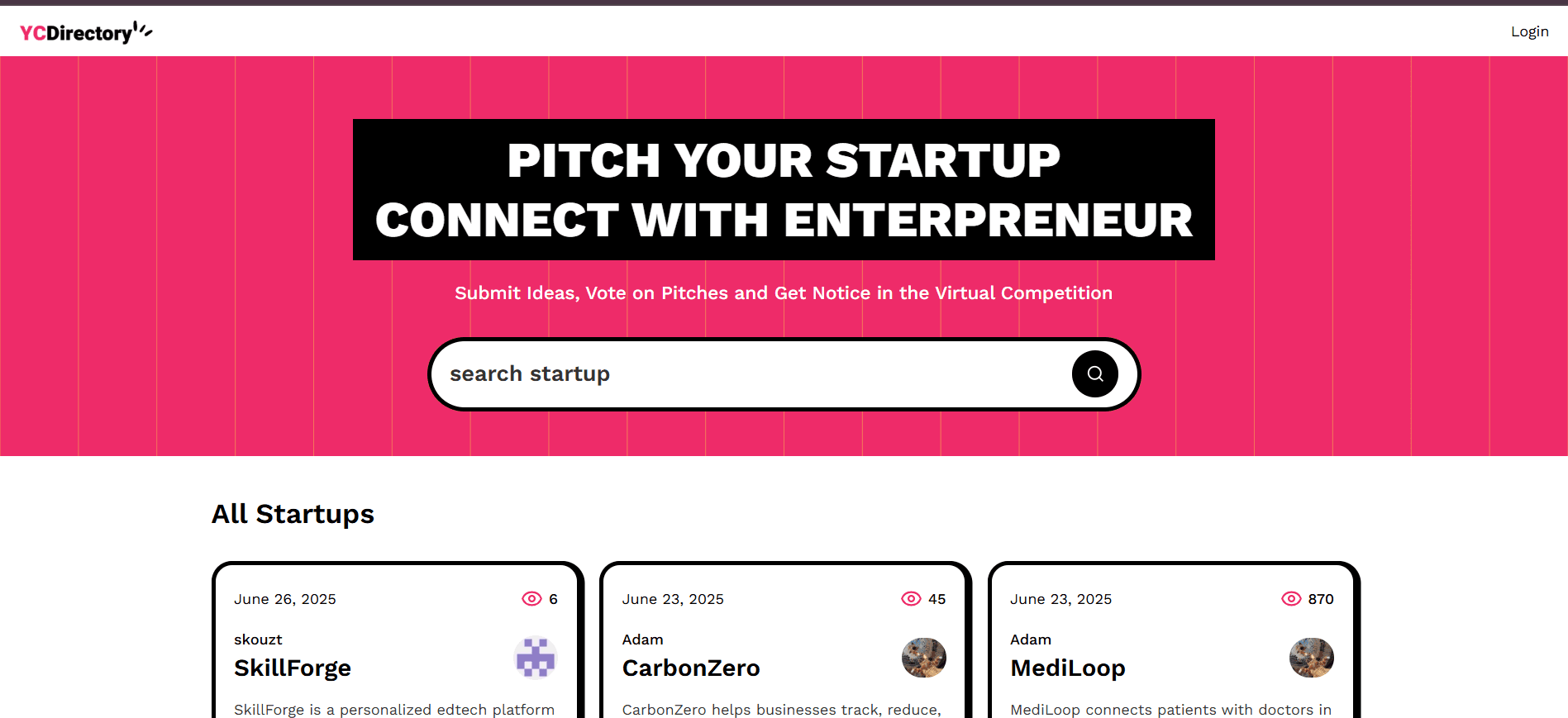
Task: Click the eye views icon on MediLoop card
Action: coord(1290,599)
